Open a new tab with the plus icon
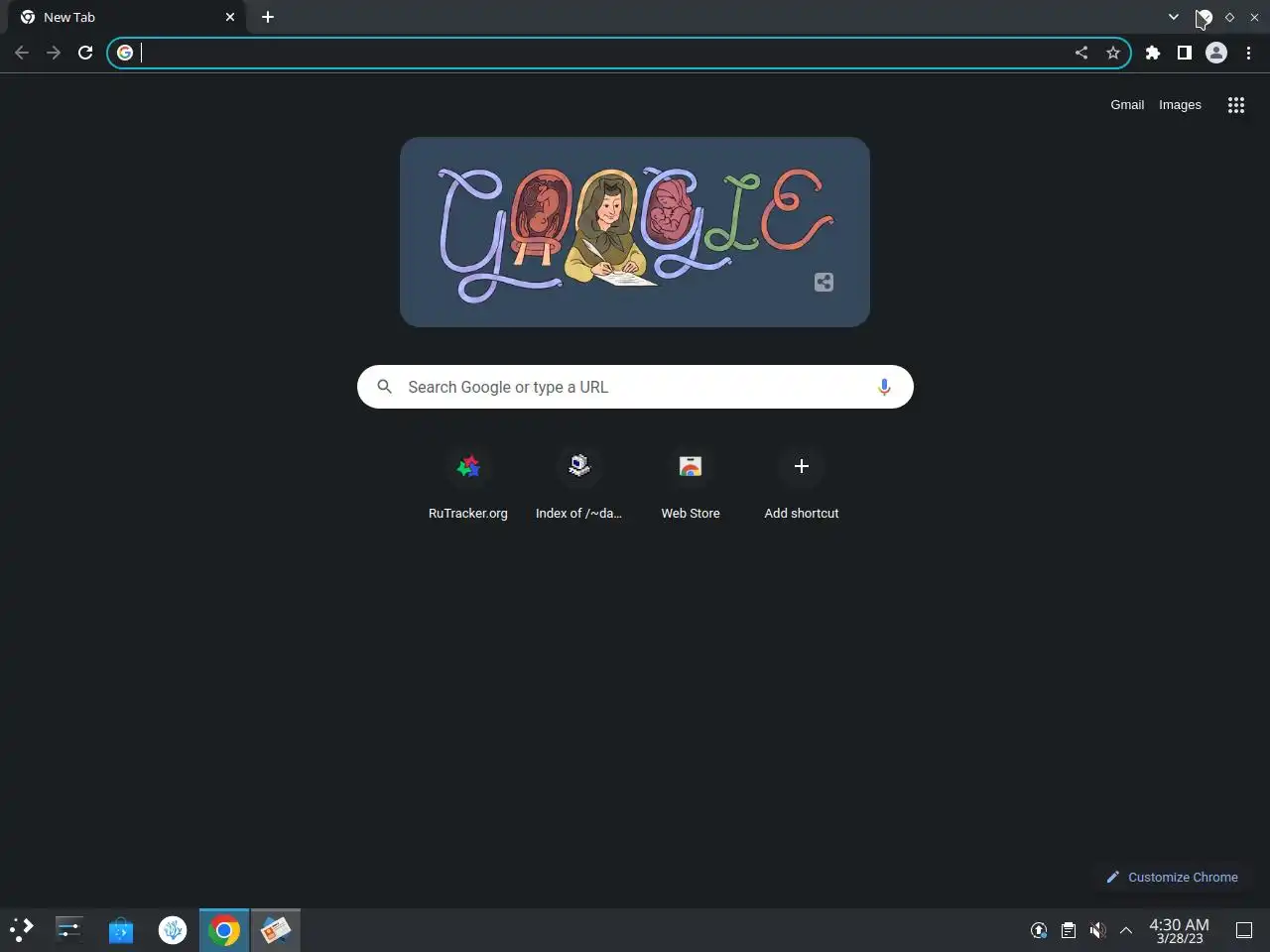1270x952 pixels. pyautogui.click(x=268, y=17)
